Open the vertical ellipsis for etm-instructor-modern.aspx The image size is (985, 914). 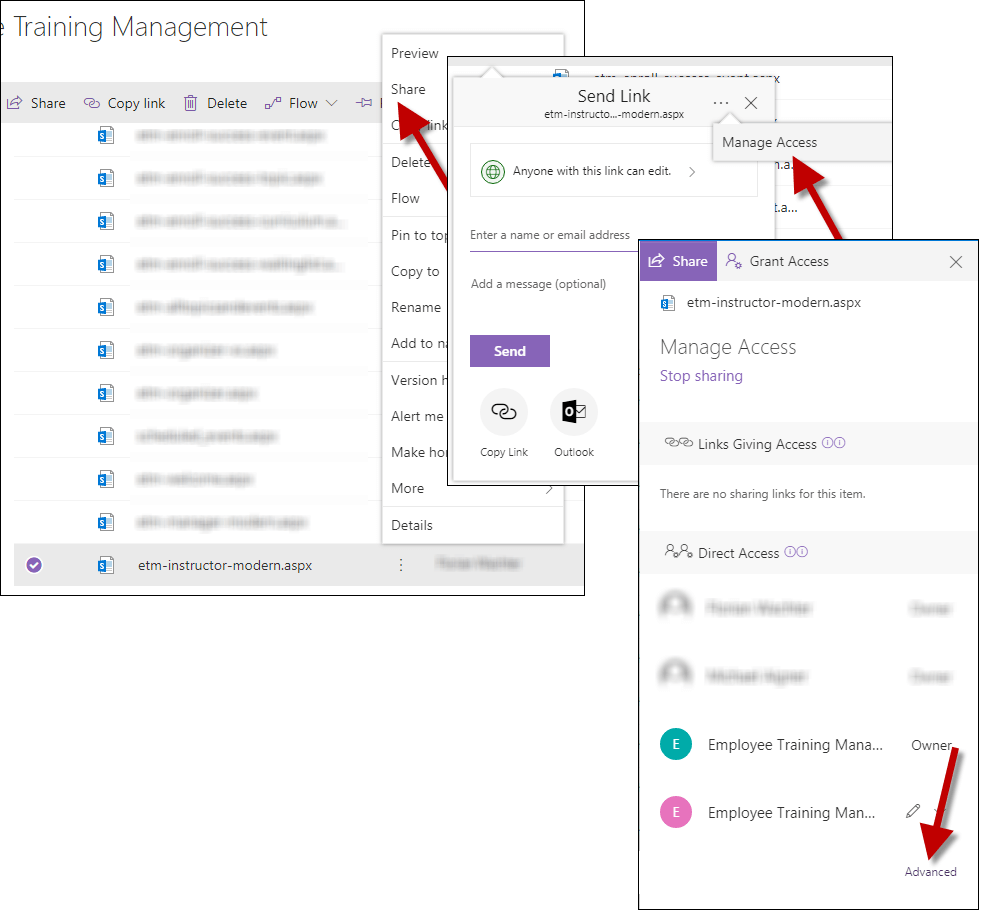401,565
